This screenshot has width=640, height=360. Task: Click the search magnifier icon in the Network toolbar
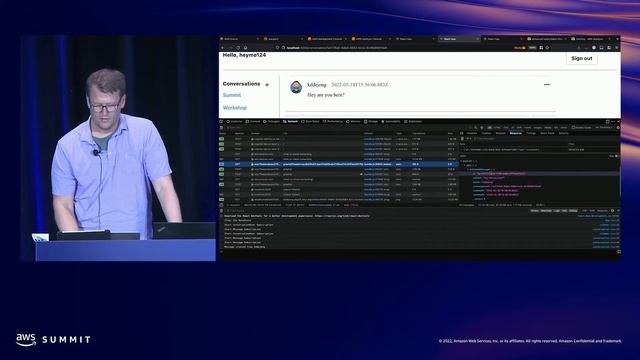coord(476,127)
